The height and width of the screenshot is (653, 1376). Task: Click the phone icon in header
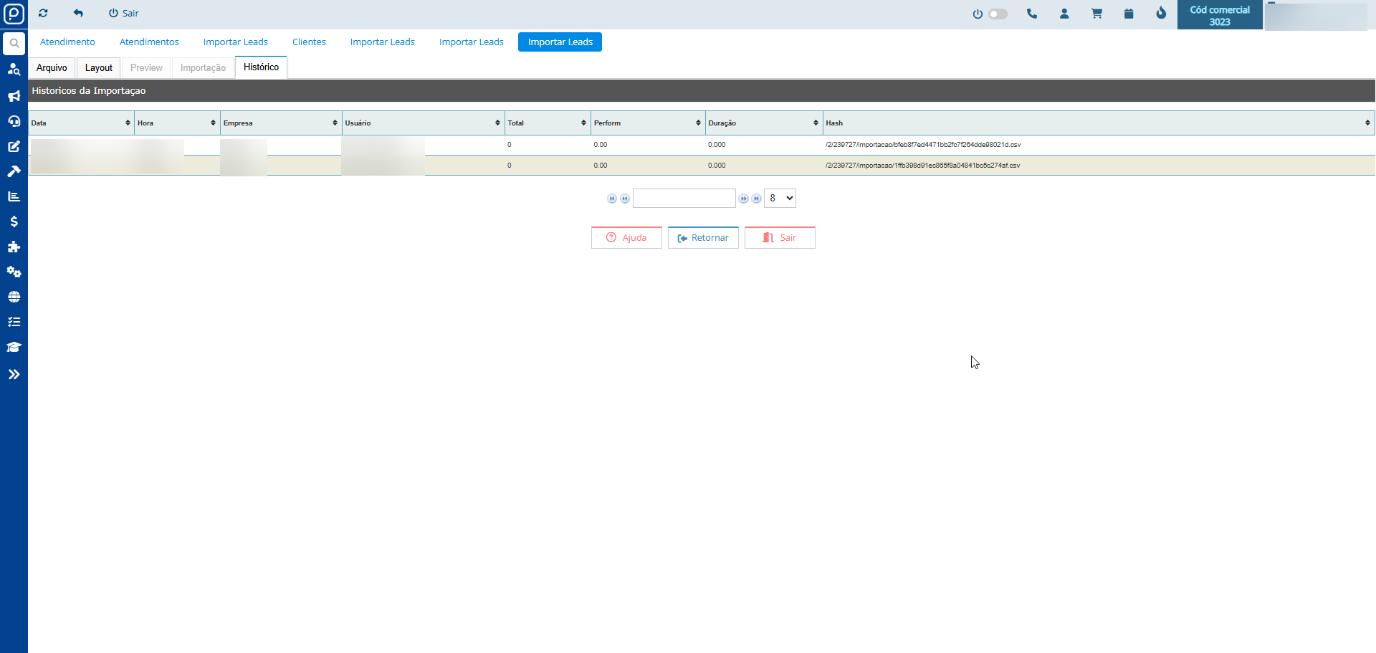click(x=1032, y=14)
